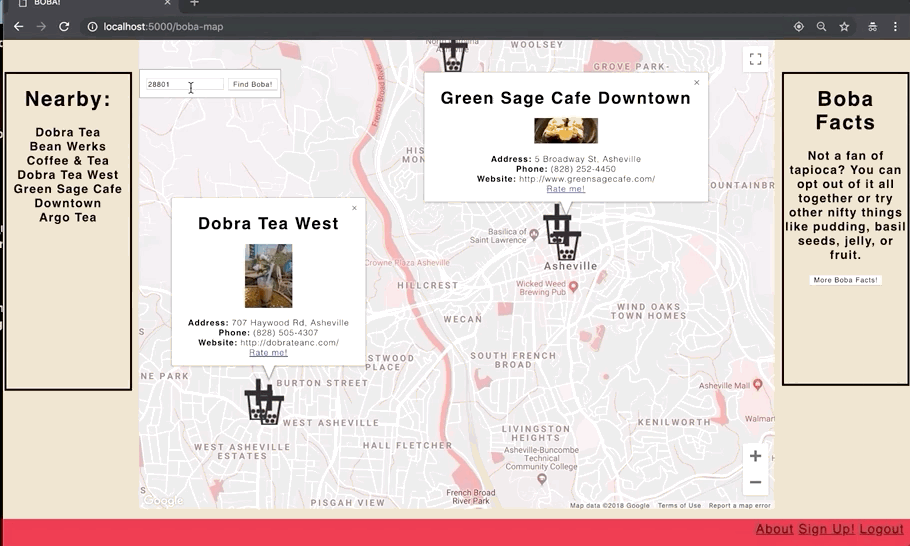Image resolution: width=910 pixels, height=546 pixels.
Task: Click Green Sage Cafe Downtown in Nearby list
Action: (x=68, y=196)
